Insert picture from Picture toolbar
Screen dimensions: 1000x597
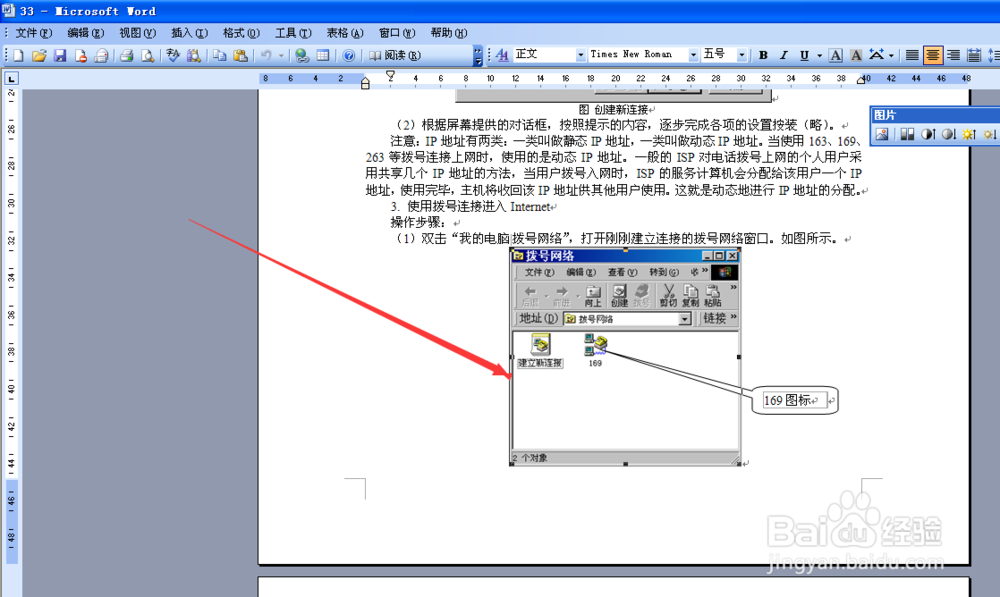(882, 134)
